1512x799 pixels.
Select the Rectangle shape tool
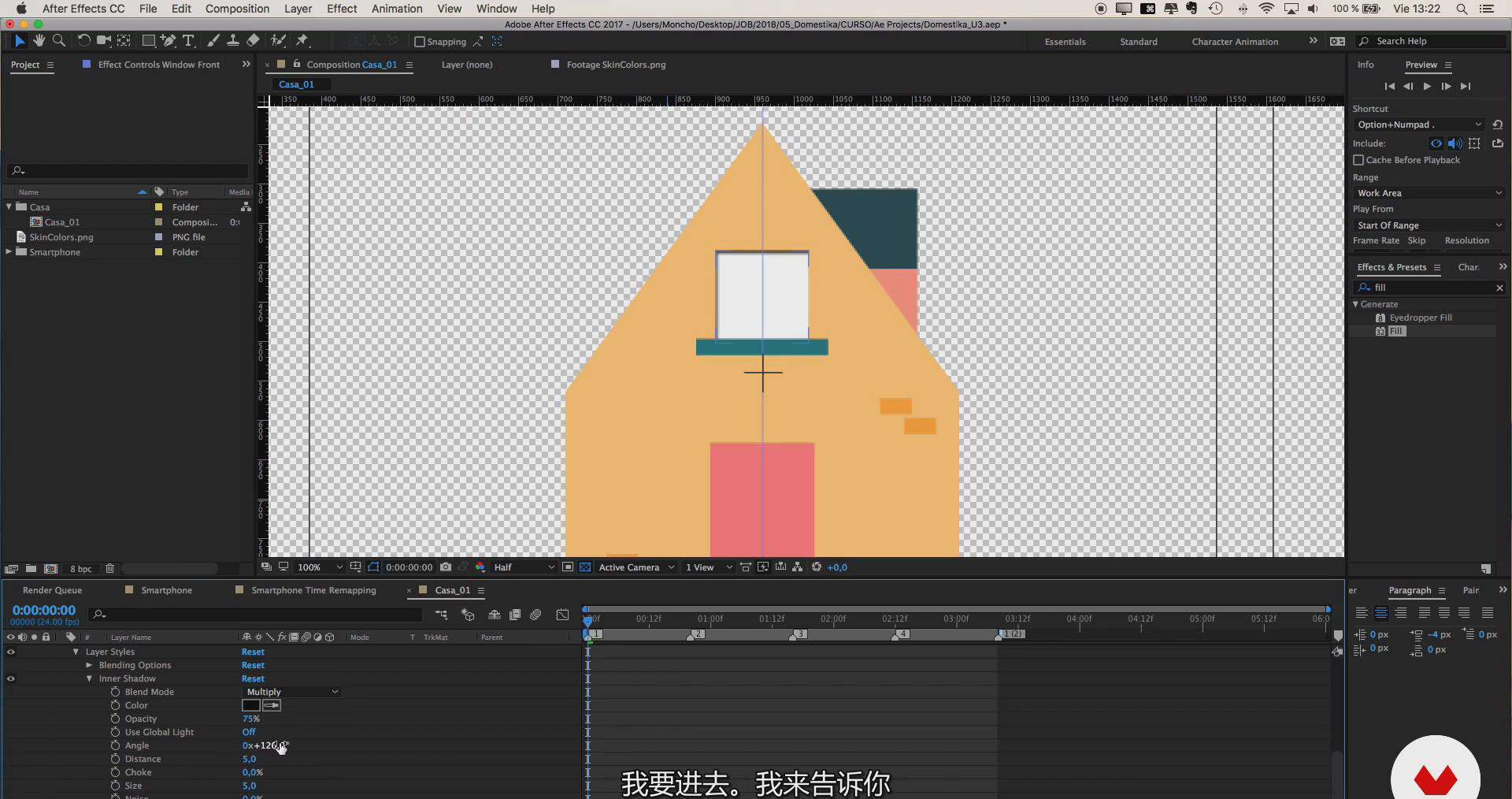(148, 41)
